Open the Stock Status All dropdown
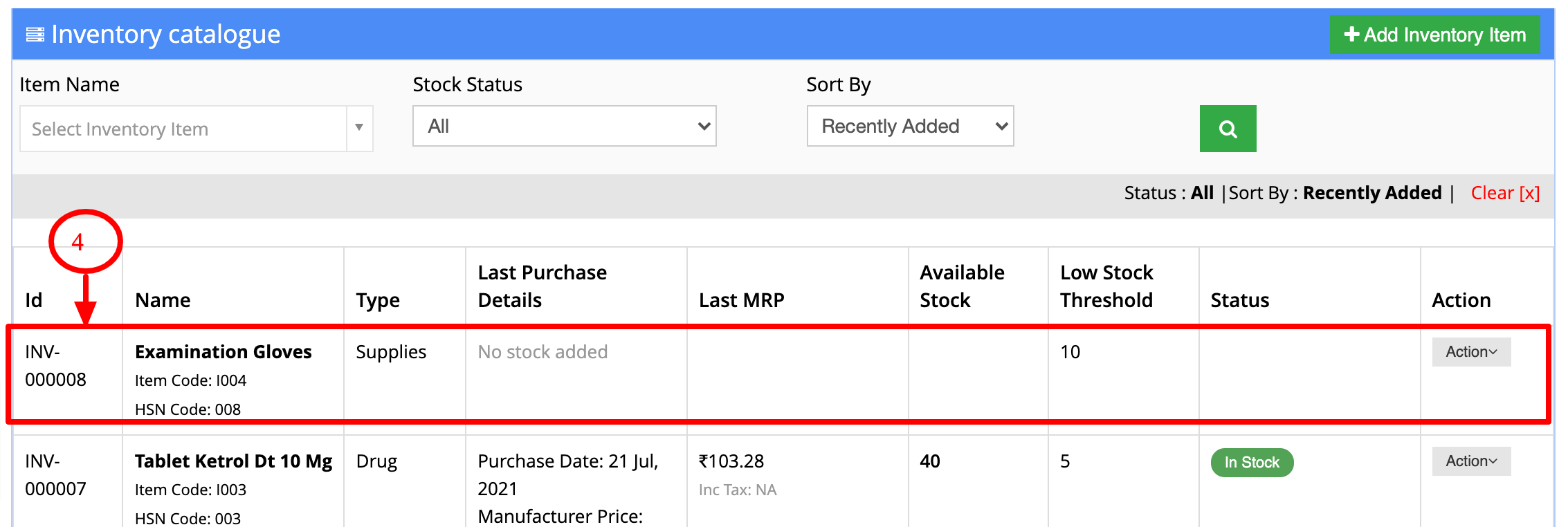This screenshot has height=527, width=1568. click(x=564, y=126)
